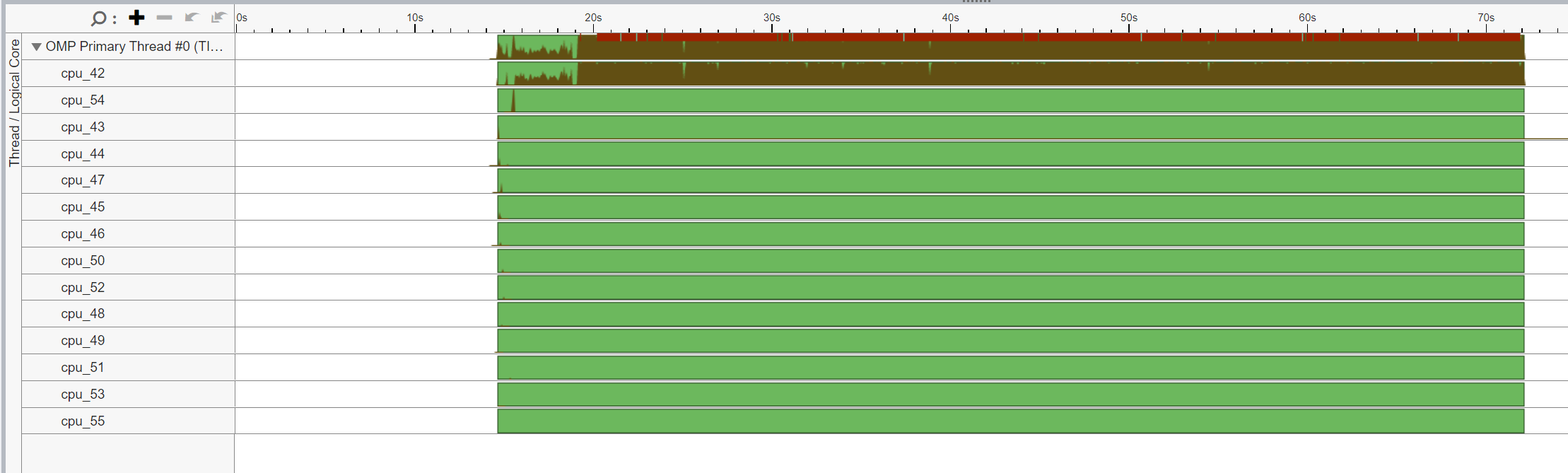The image size is (1568, 473).
Task: Click the 60s mark on time ruler
Action: 1307,18
